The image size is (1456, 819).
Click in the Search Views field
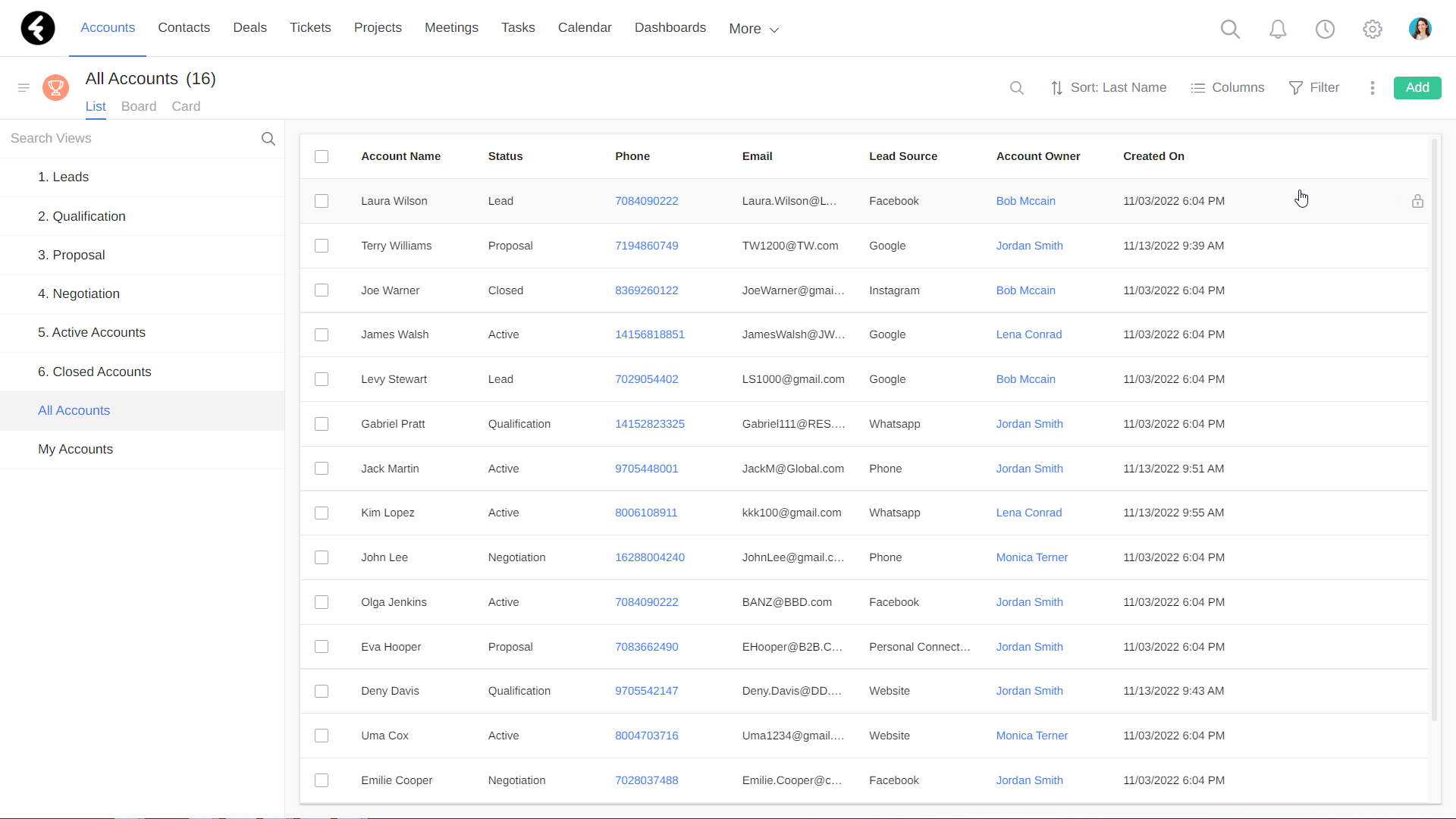129,138
